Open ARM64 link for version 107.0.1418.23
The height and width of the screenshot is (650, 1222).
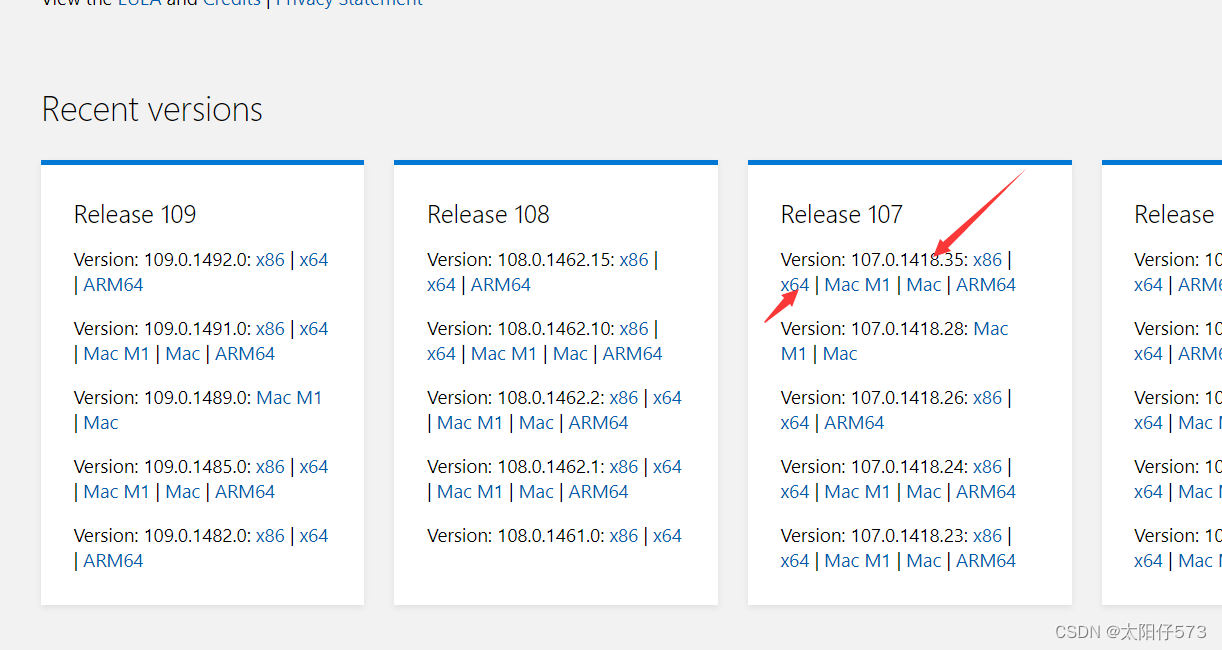pos(986,561)
